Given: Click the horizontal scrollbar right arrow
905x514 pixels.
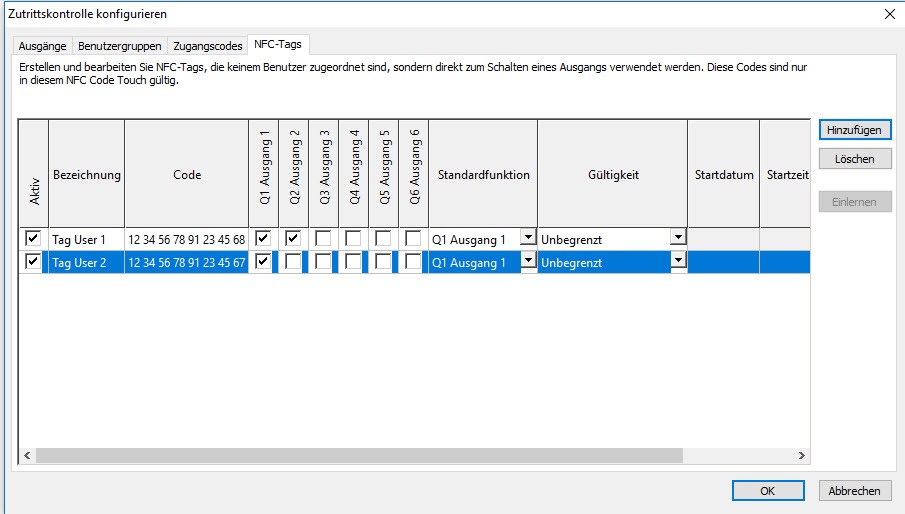Looking at the screenshot, I should 802,455.
